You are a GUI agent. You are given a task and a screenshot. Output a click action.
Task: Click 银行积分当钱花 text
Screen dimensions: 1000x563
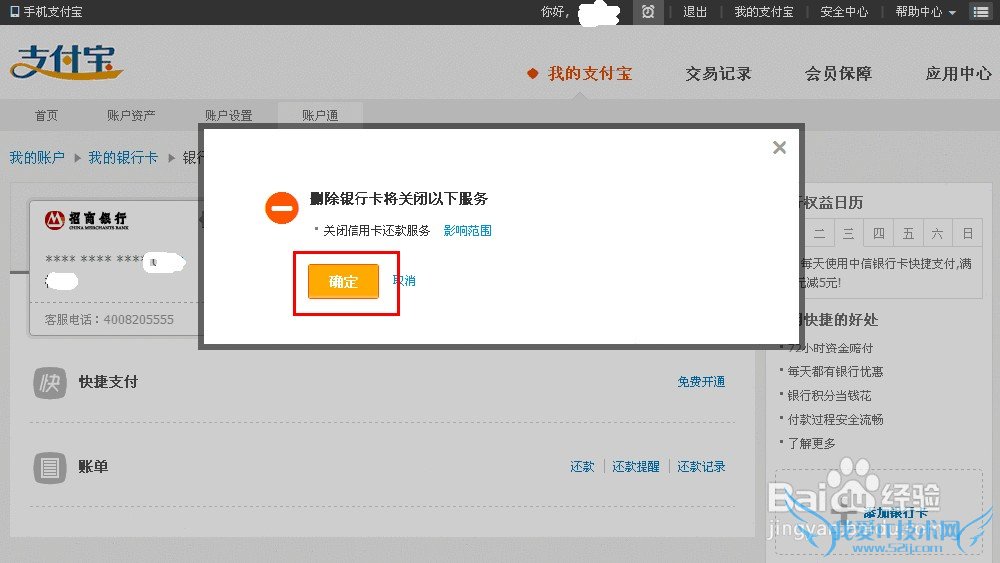pos(829,395)
